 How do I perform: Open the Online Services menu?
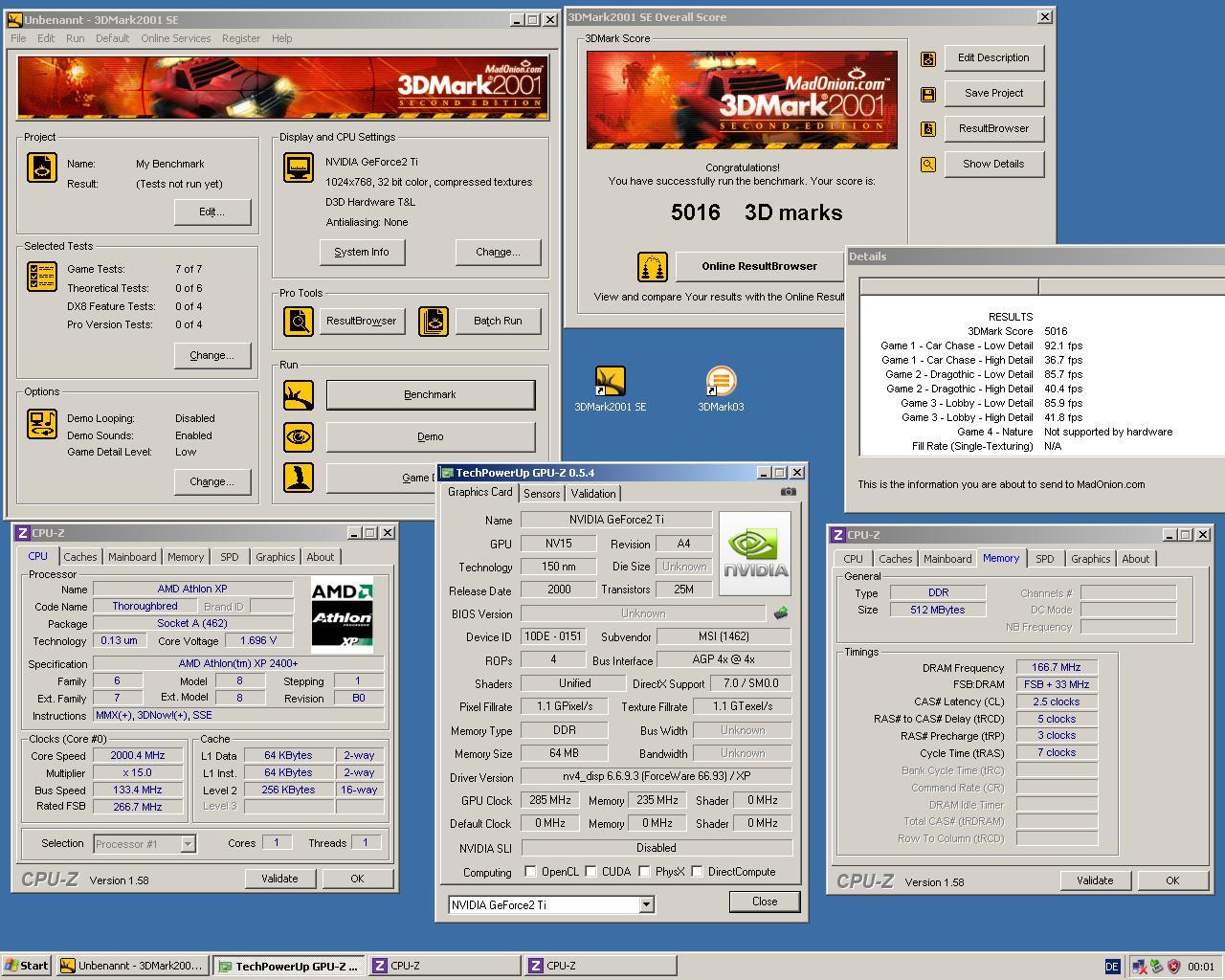[x=176, y=38]
